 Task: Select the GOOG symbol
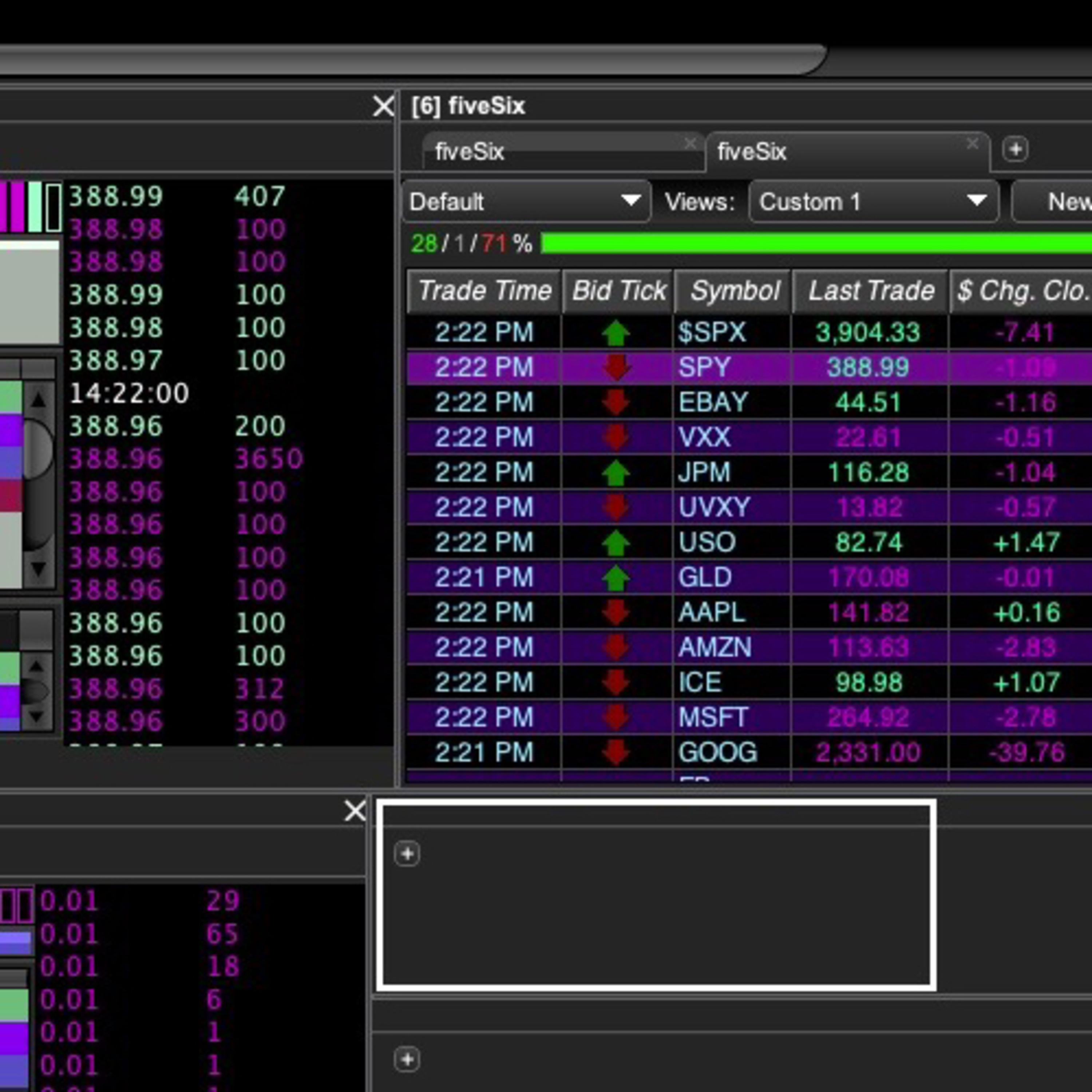pyautogui.click(x=717, y=753)
